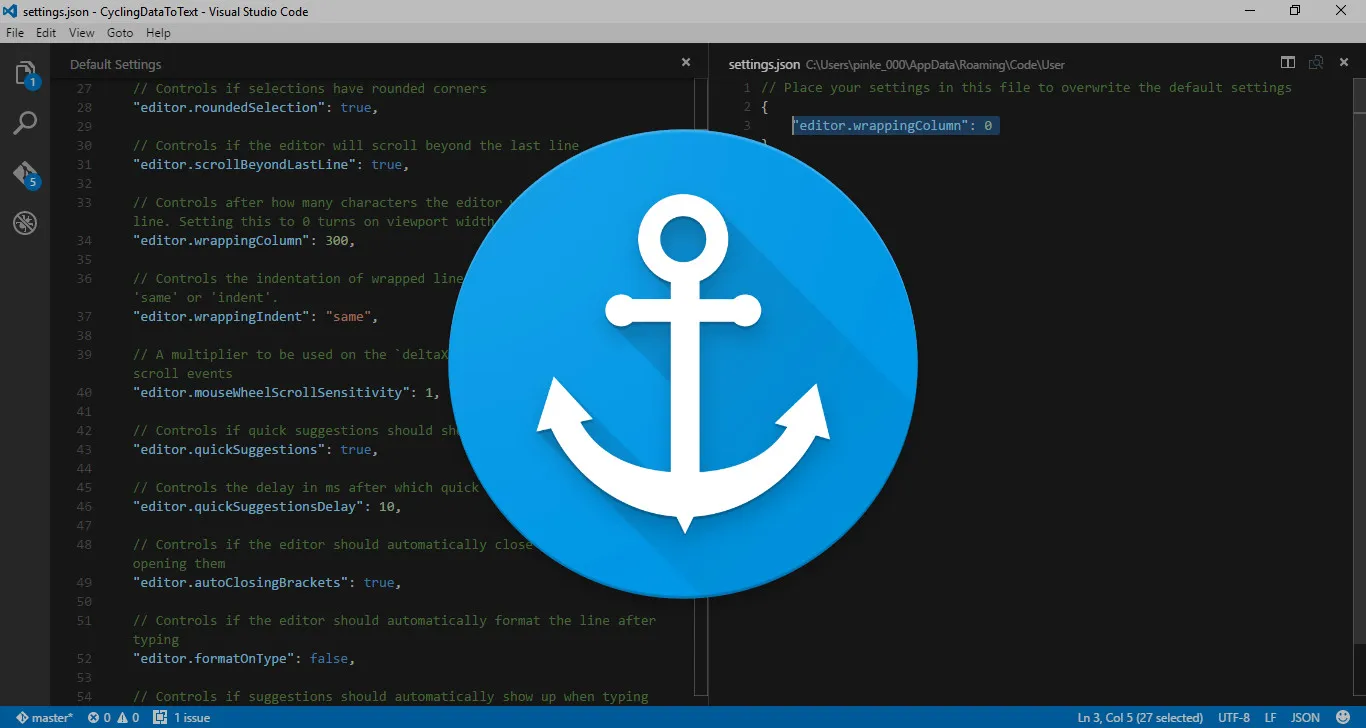The width and height of the screenshot is (1366, 728).
Task: Click line number 34 in Default Settings gutter
Action: (84, 240)
